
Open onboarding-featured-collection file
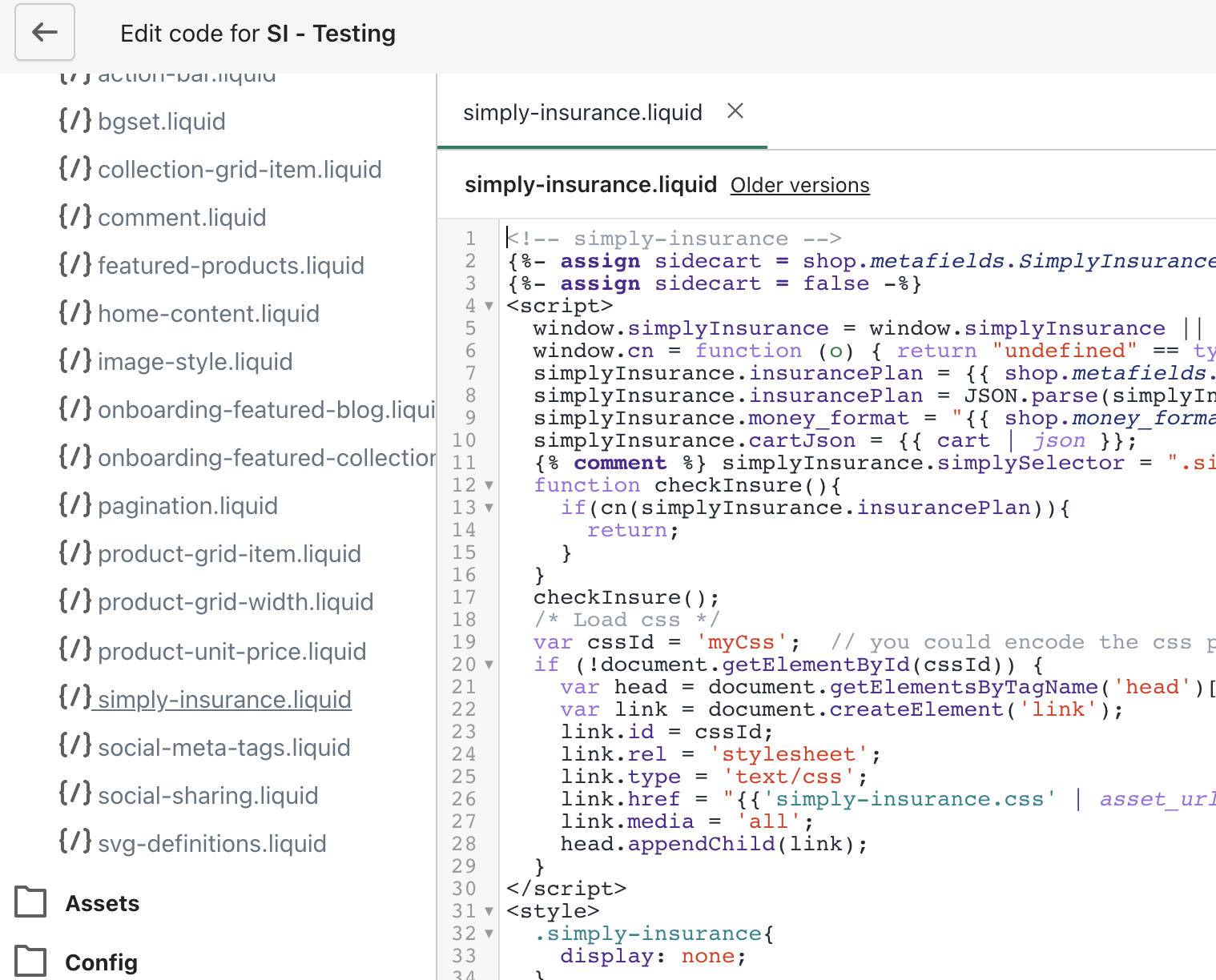pos(266,458)
